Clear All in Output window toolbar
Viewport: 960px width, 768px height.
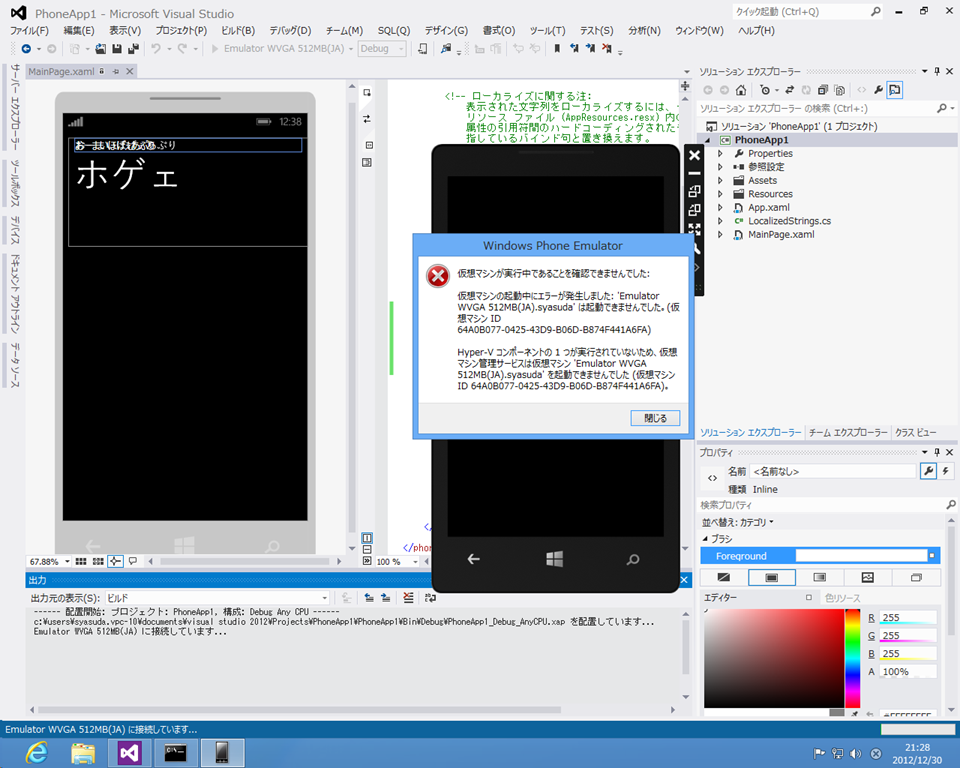(408, 598)
